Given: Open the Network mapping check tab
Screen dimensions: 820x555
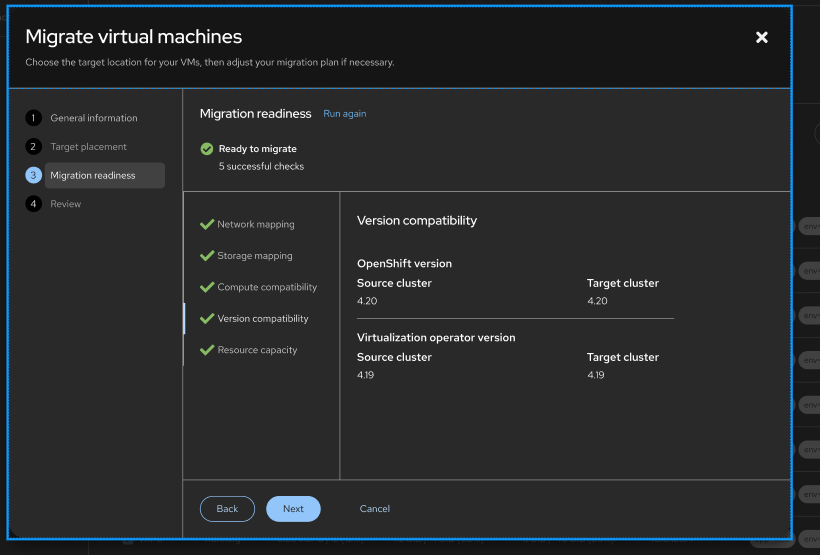Looking at the screenshot, I should point(256,225).
